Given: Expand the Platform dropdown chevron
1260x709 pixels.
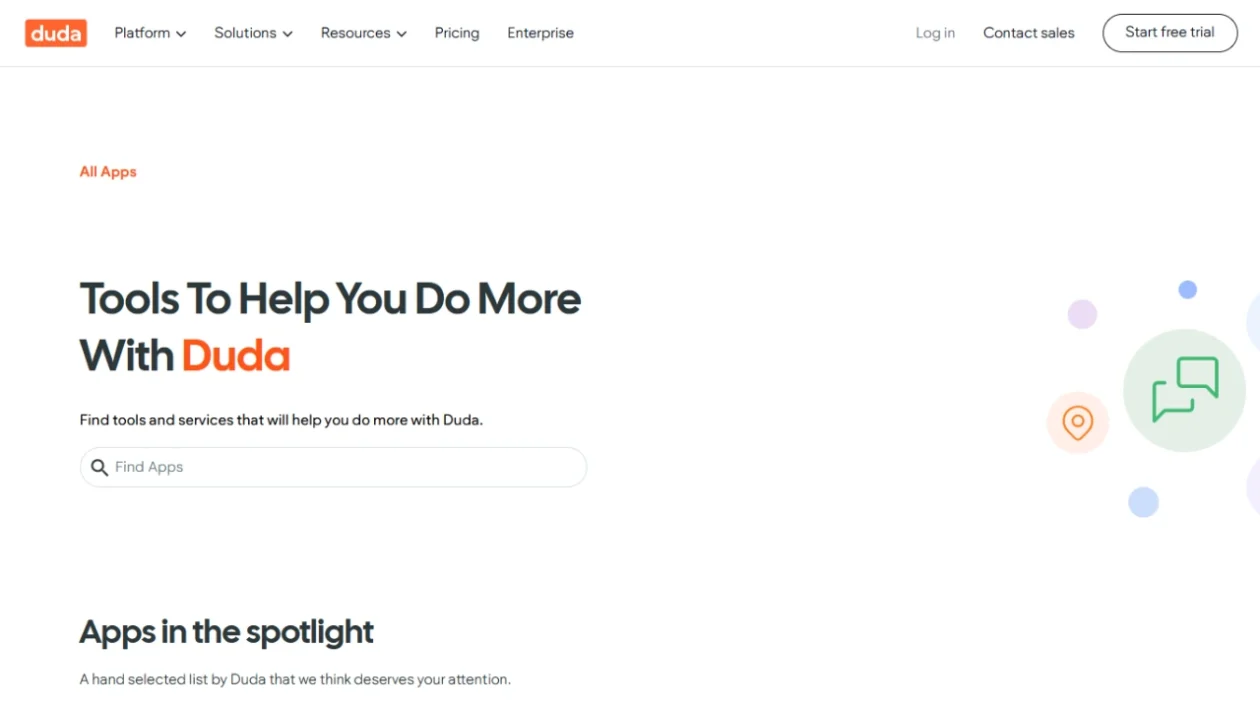Looking at the screenshot, I should click(181, 34).
